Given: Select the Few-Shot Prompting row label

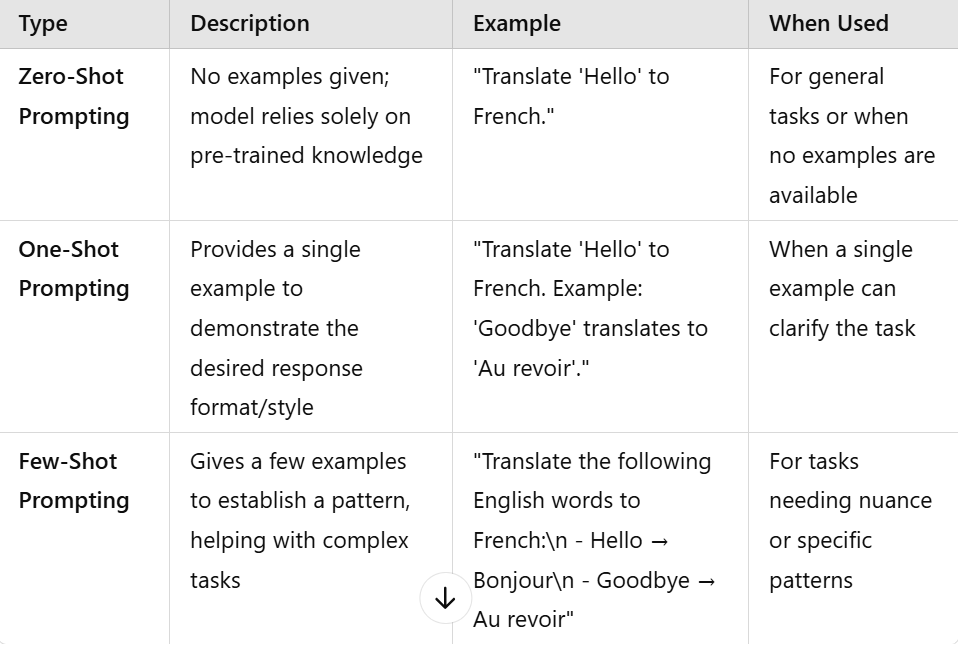Looking at the screenshot, I should 74,481.
